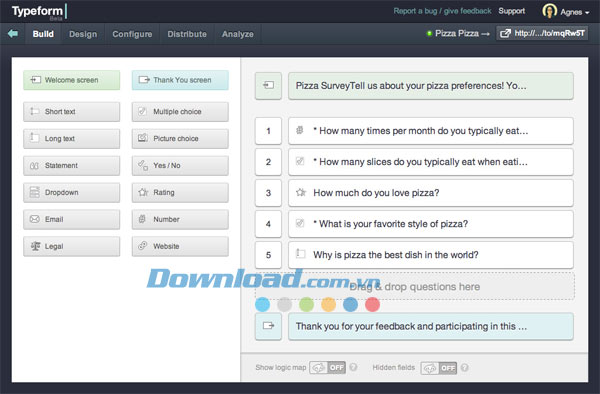Add a Number question
The image size is (600, 394).
pyautogui.click(x=180, y=219)
